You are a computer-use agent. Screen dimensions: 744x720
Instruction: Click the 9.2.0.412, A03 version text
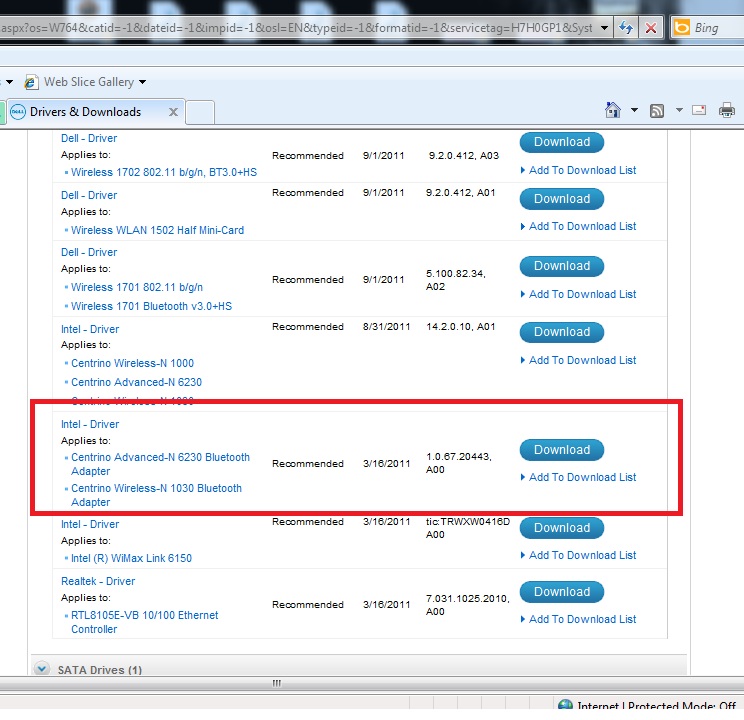click(x=464, y=156)
